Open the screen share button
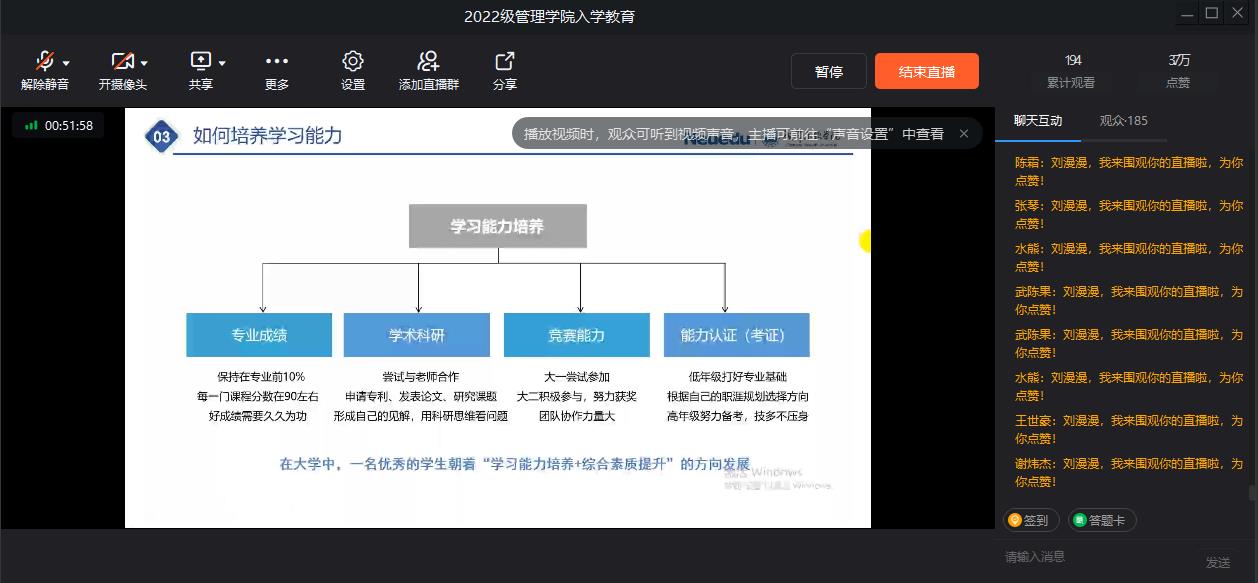Image resolution: width=1258 pixels, height=583 pixels. [x=201, y=70]
